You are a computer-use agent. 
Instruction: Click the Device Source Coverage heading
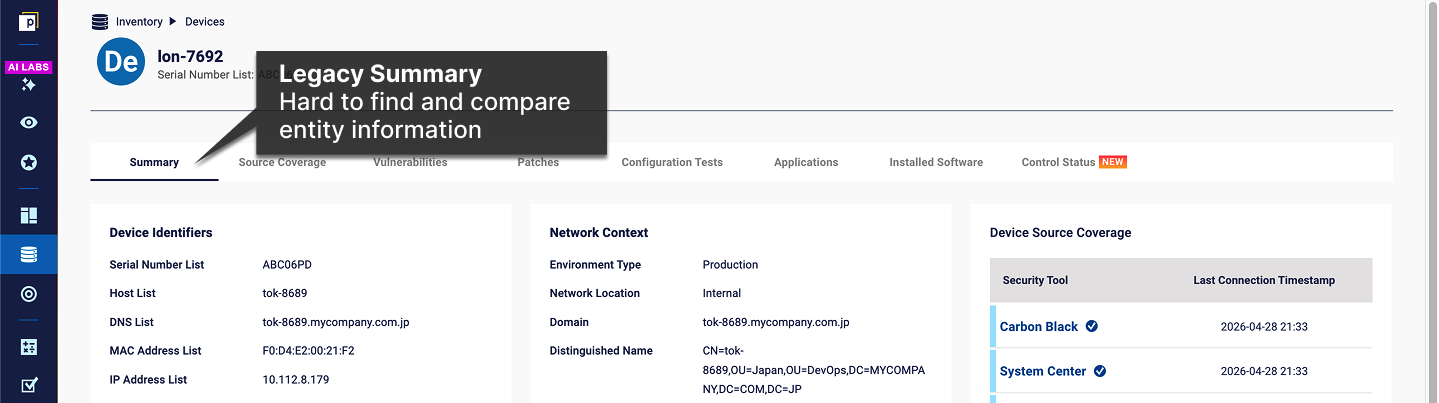point(1060,232)
